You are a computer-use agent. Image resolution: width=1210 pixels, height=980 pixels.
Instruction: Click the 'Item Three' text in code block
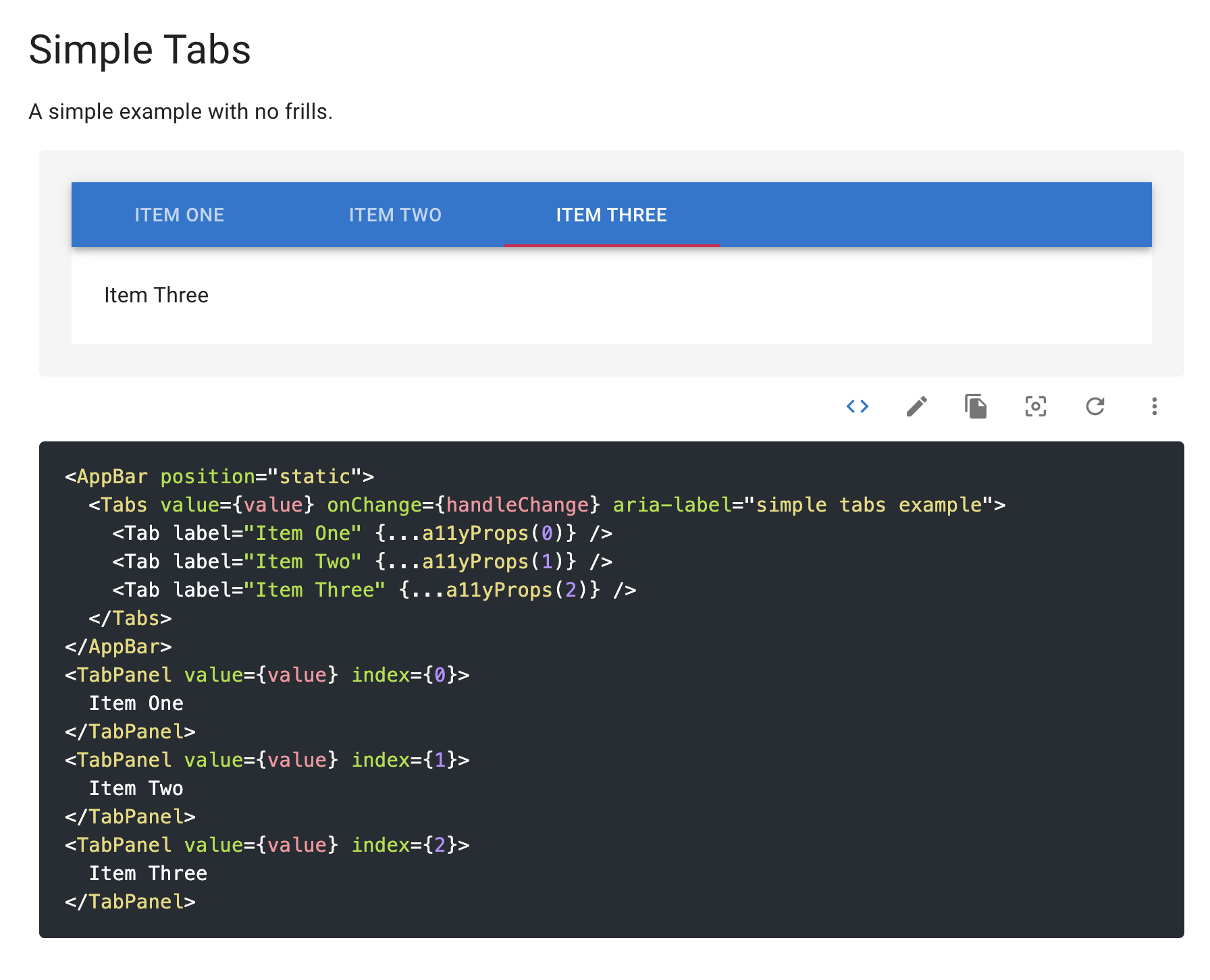(x=149, y=873)
